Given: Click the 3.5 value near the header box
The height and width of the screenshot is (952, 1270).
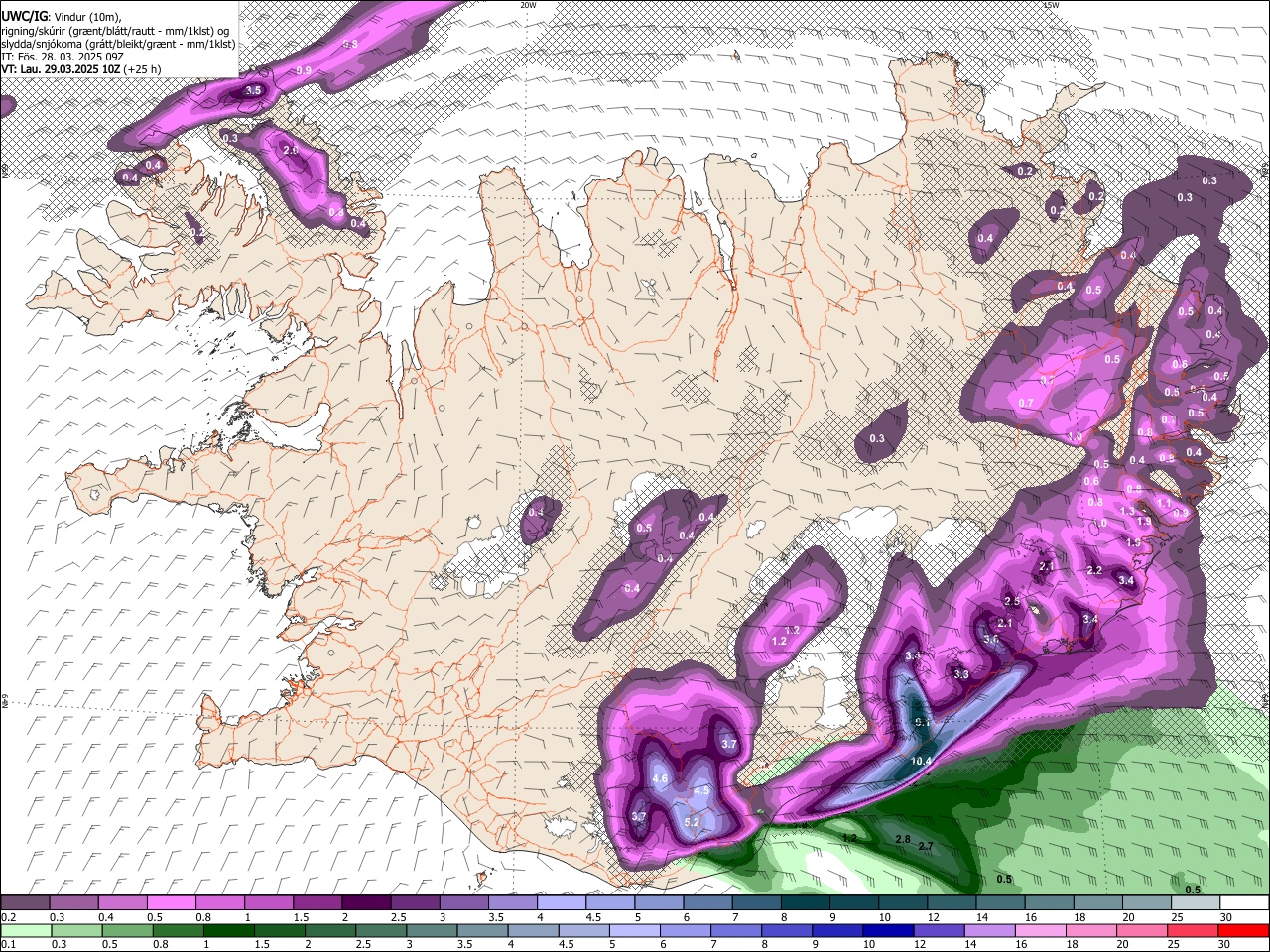Looking at the screenshot, I should tap(253, 90).
